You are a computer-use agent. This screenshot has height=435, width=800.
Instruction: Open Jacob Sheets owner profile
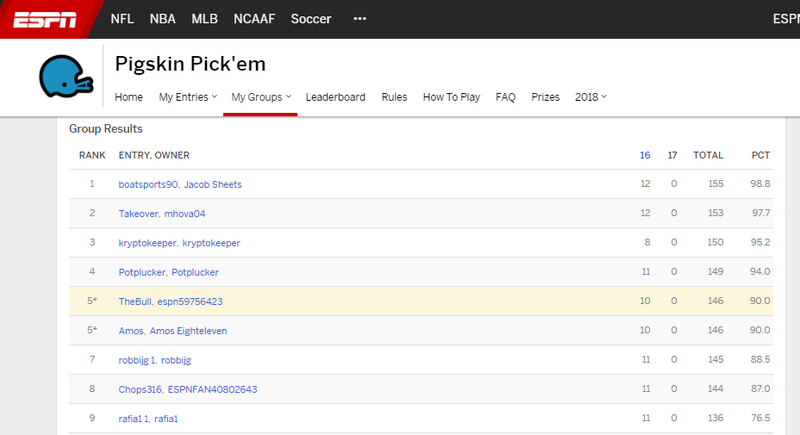(x=213, y=184)
